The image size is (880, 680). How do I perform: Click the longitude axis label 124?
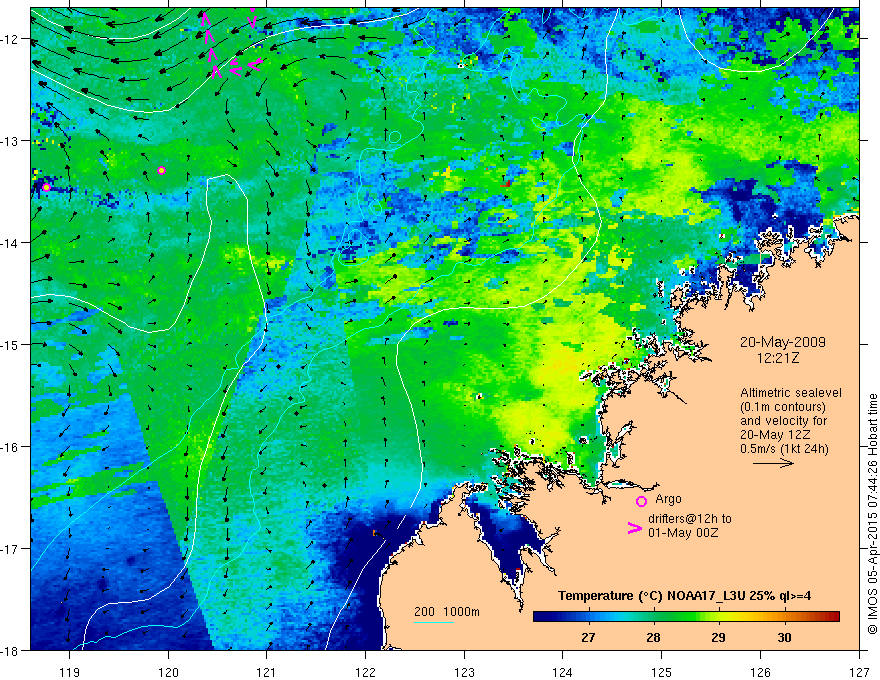[x=563, y=673]
